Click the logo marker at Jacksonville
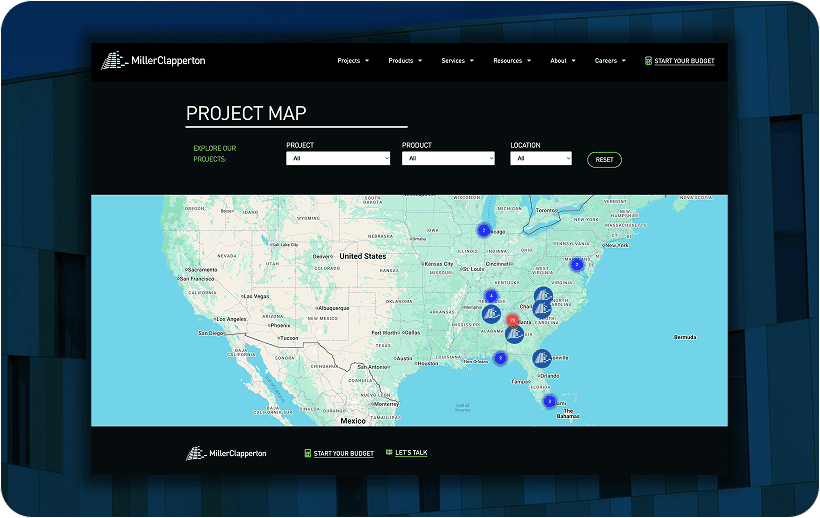820x518 pixels. pos(542,358)
